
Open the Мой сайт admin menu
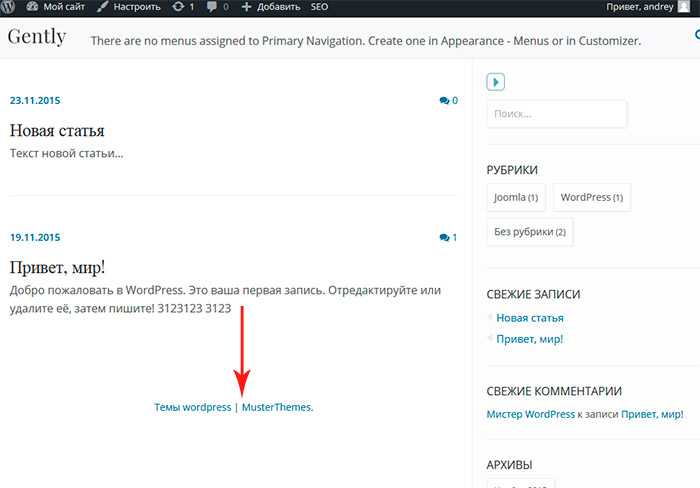[x=55, y=7]
